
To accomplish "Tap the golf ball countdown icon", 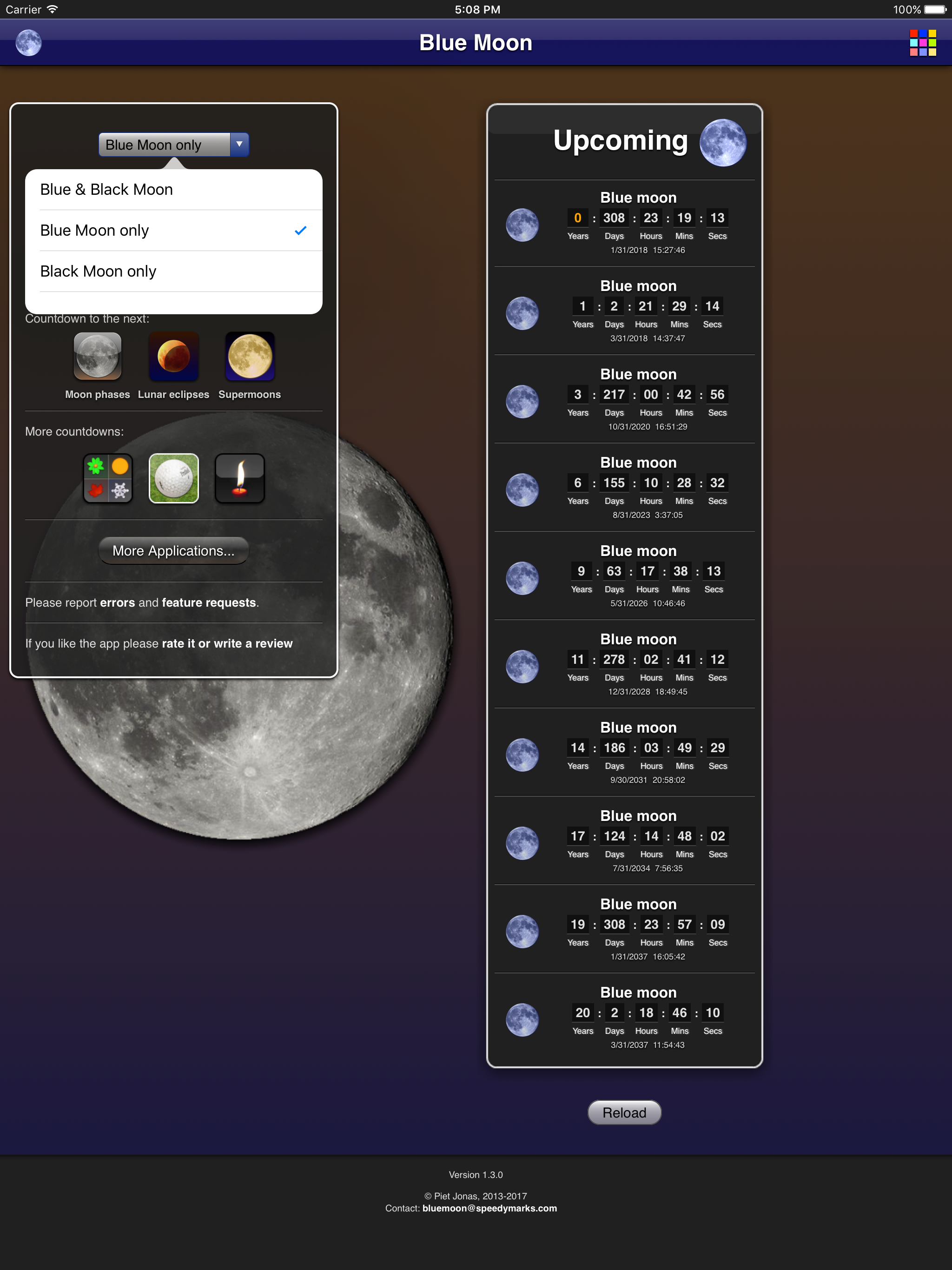I will tap(173, 478).
